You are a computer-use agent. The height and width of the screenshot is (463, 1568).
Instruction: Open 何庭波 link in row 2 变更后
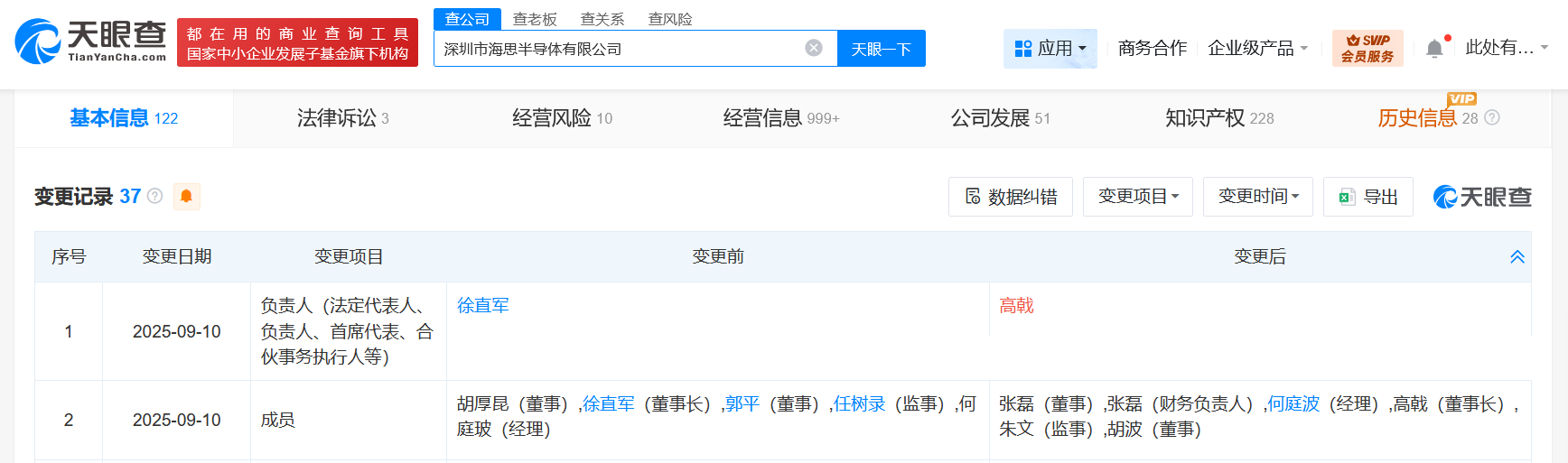1293,404
